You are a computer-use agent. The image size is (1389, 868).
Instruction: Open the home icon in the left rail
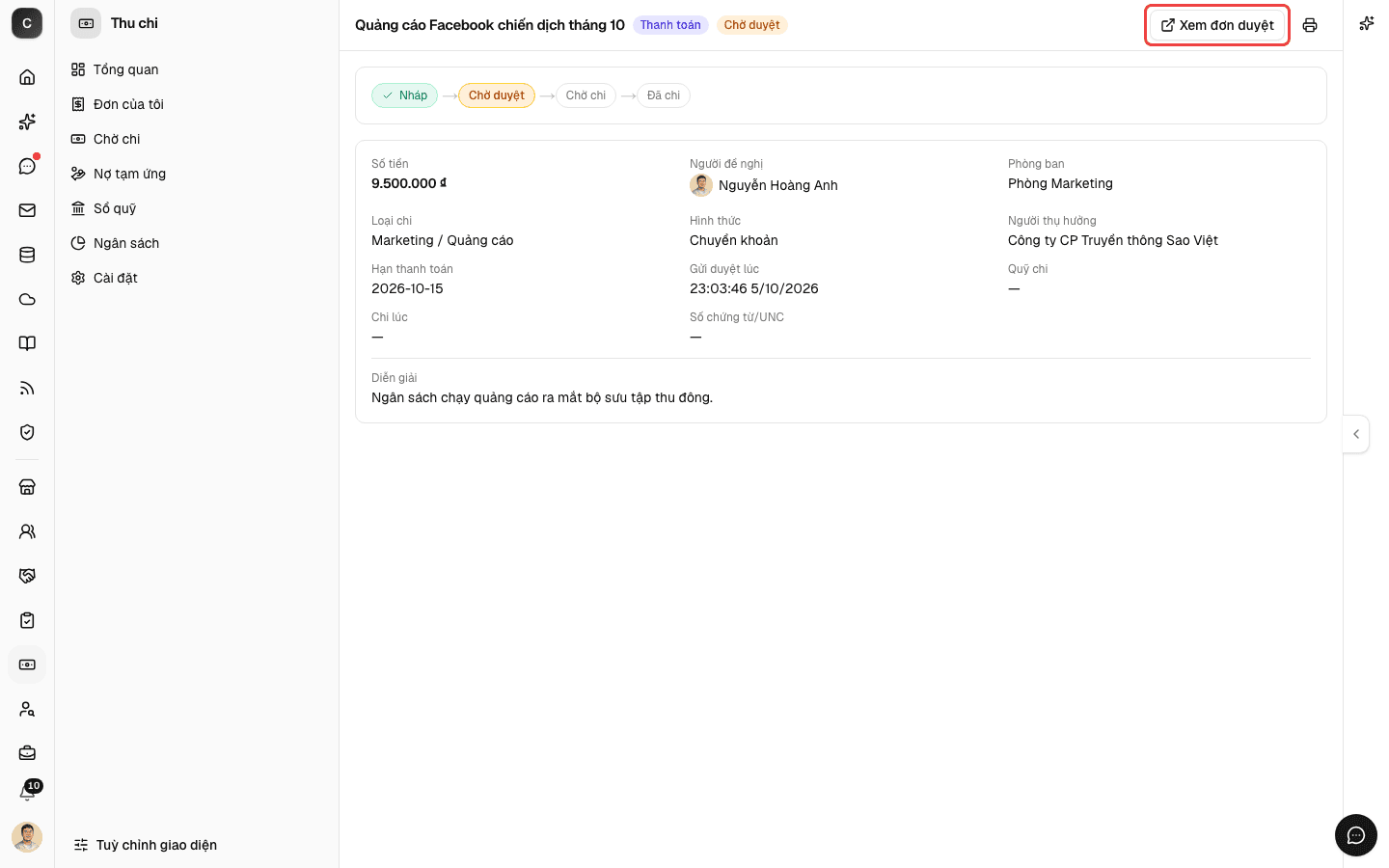pyautogui.click(x=27, y=77)
